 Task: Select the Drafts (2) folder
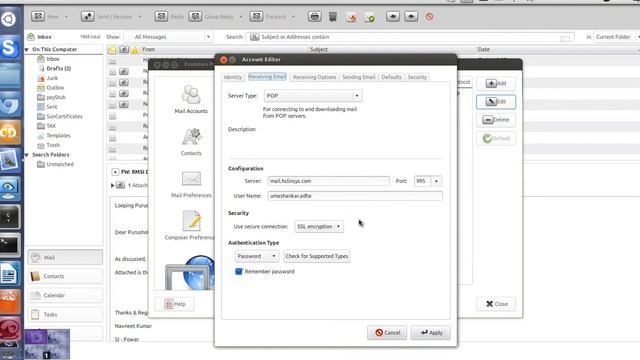58,69
